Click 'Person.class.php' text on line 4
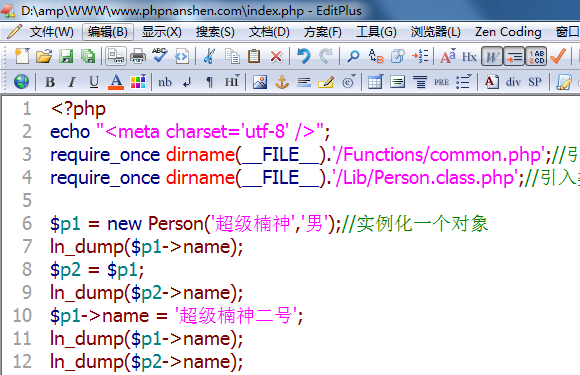This screenshot has height=375, width=580. point(444,178)
